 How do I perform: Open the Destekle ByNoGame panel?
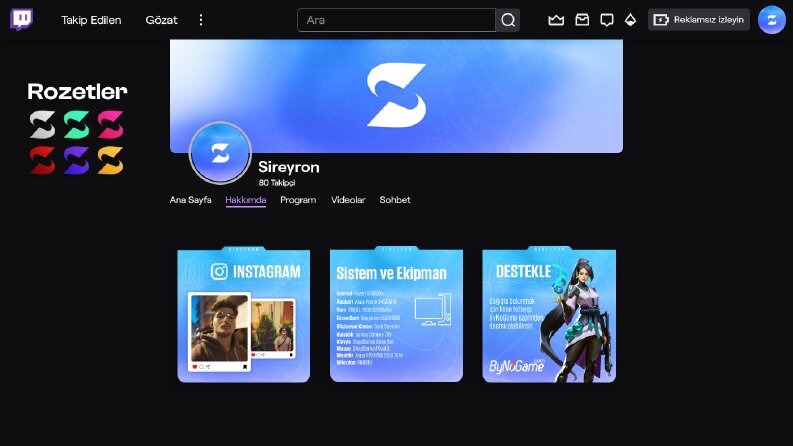[549, 314]
